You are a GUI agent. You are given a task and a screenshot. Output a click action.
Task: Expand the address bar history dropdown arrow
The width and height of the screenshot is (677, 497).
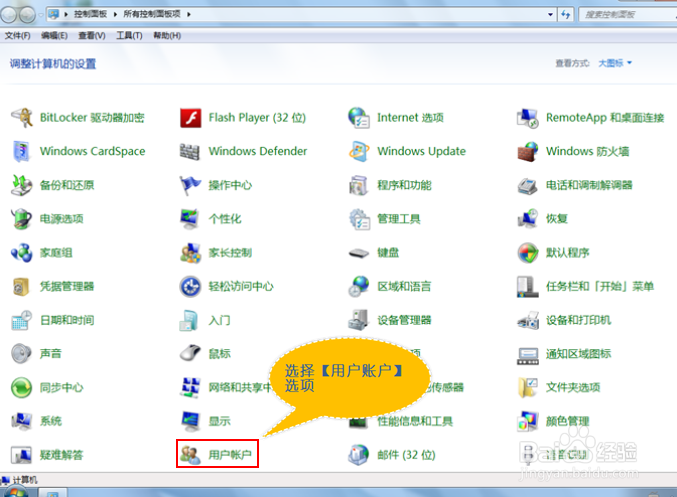click(550, 14)
